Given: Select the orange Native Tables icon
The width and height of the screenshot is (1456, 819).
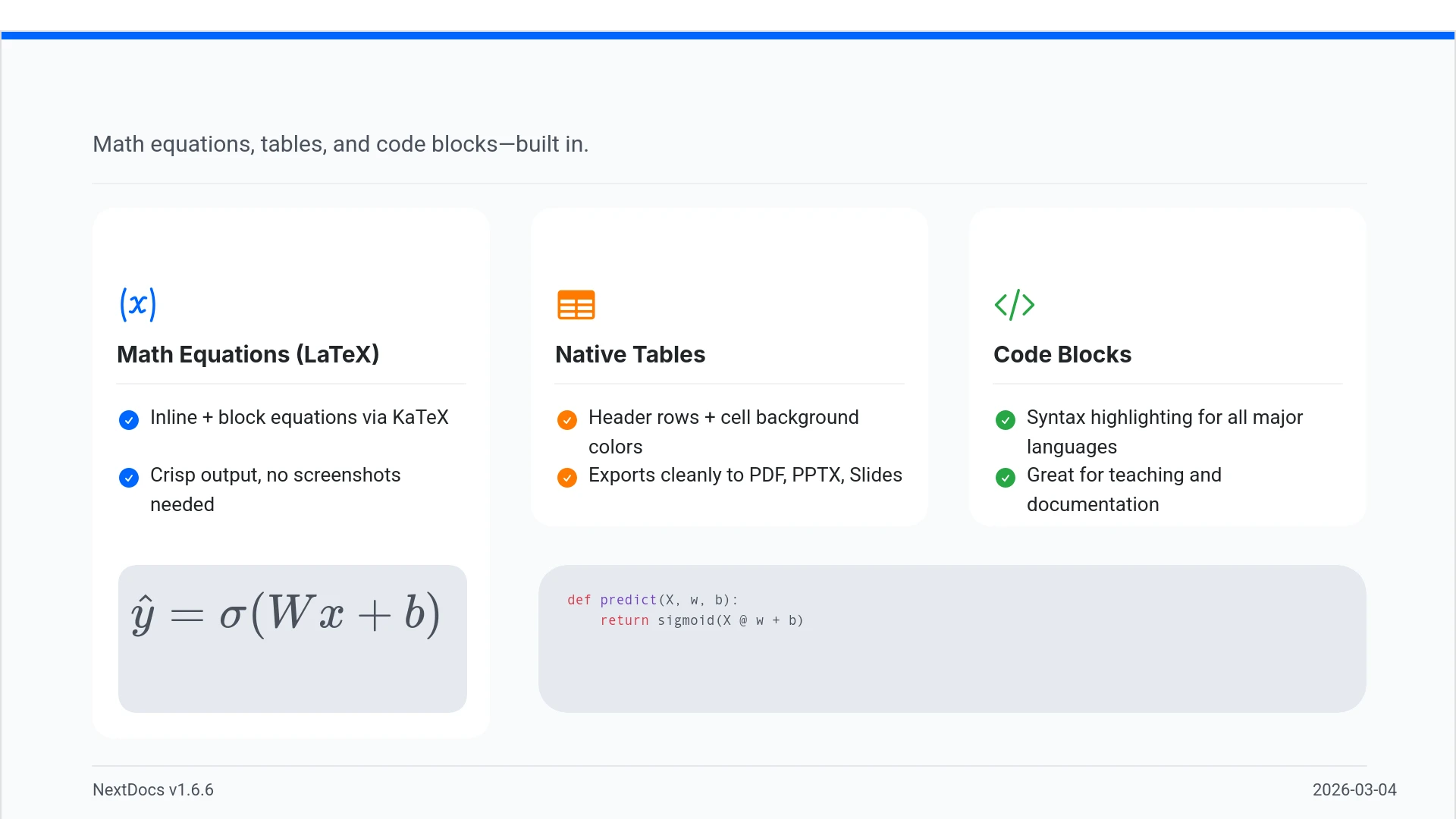Looking at the screenshot, I should pos(576,304).
